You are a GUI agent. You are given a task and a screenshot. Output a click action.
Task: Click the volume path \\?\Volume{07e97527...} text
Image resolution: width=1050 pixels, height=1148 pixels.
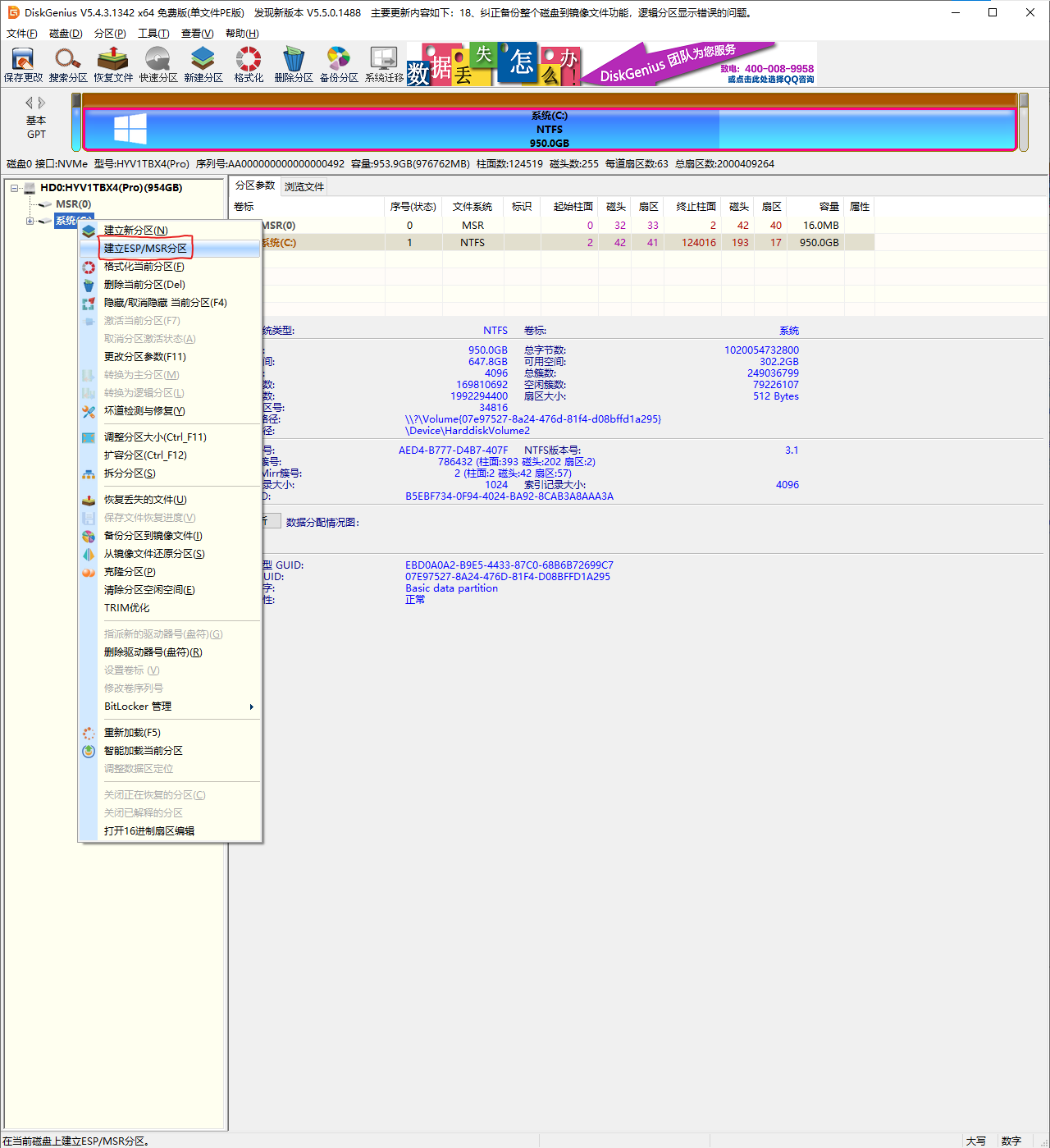coord(533,419)
